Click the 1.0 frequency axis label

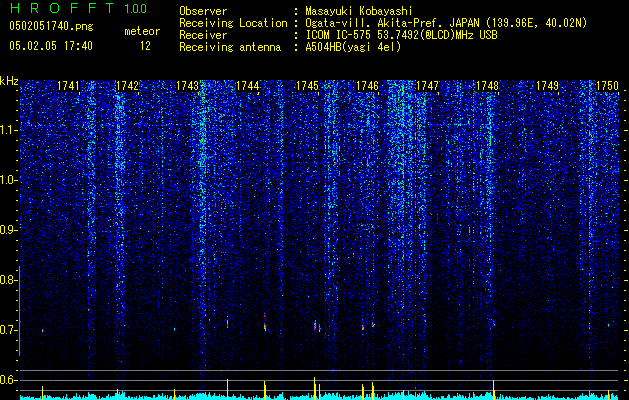point(8,180)
